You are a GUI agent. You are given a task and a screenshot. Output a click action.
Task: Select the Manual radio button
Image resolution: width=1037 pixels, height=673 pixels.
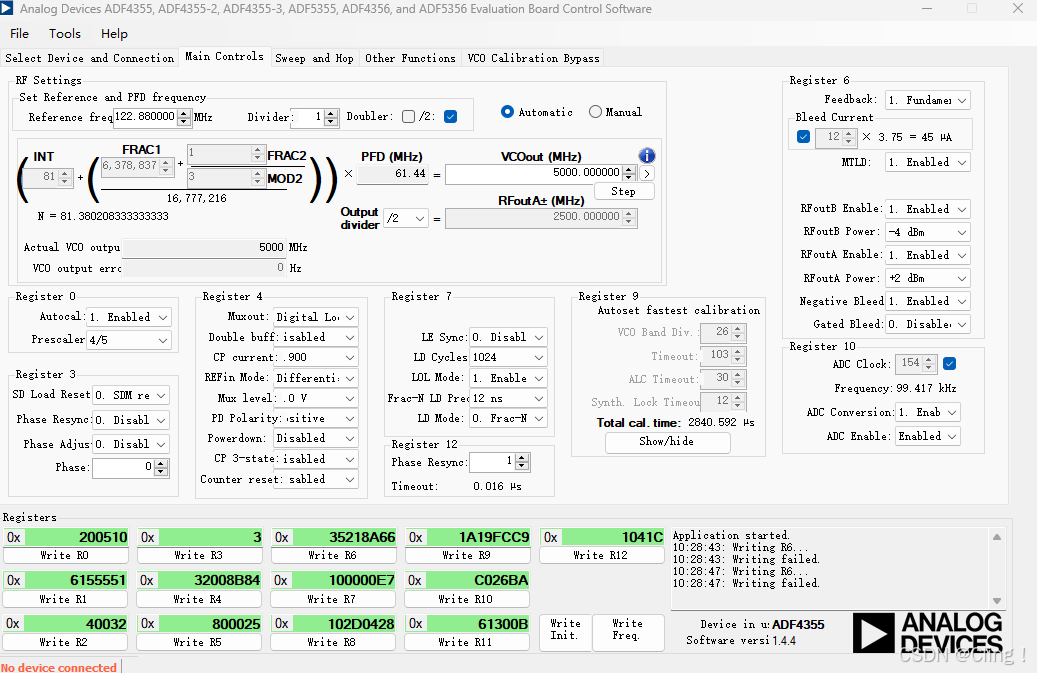pos(595,112)
